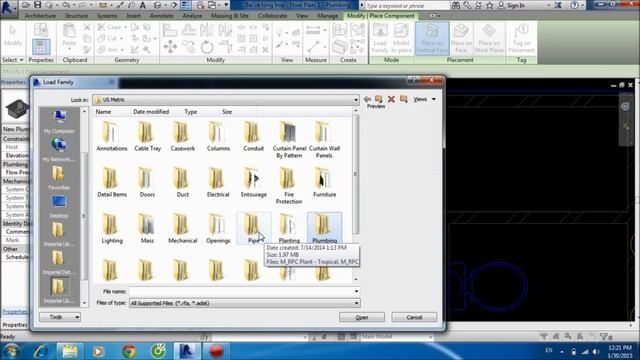640x360 pixels.
Task: Click the Cancel button
Action: tap(414, 317)
